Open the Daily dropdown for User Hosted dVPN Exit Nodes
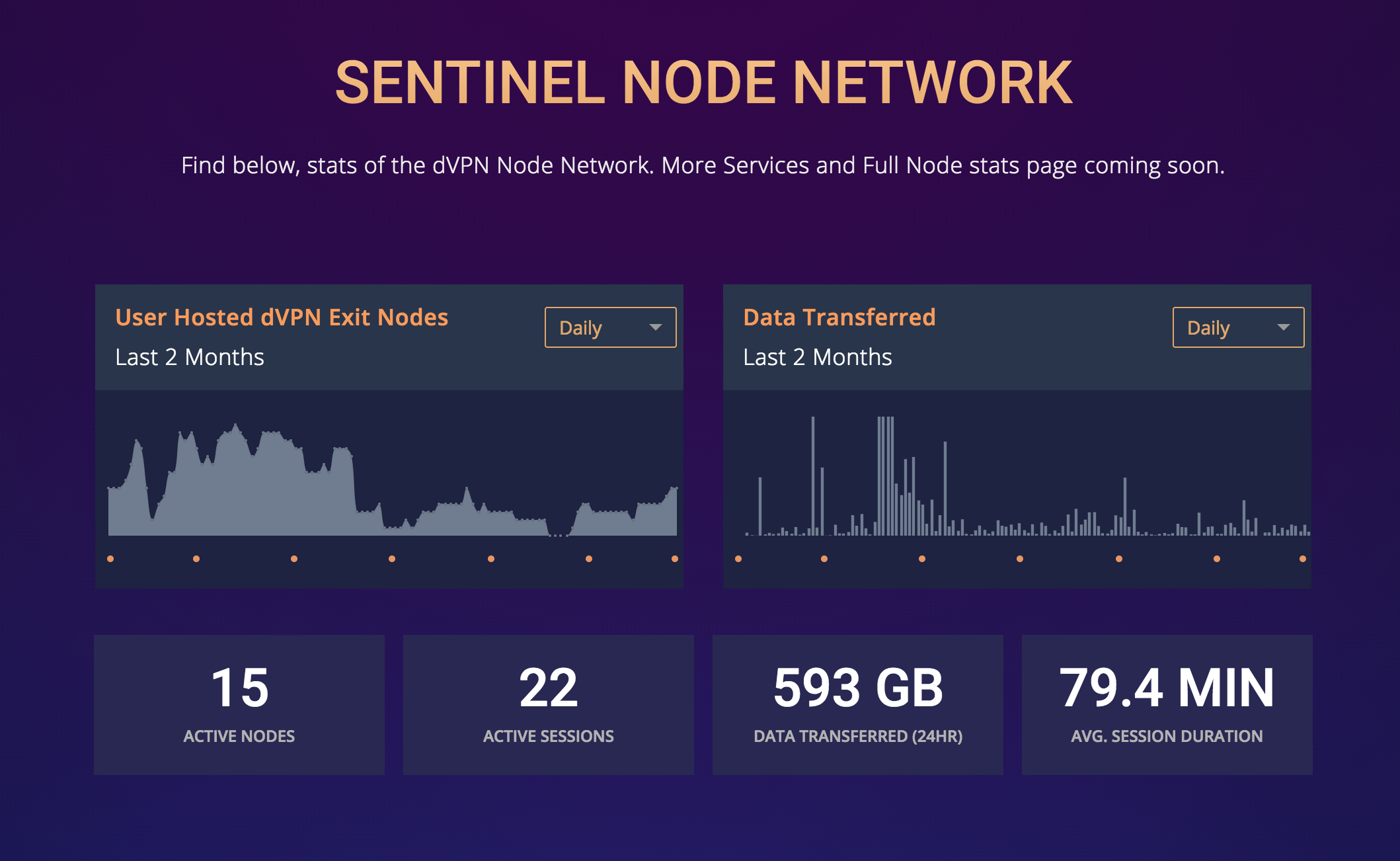Screen dimensions: 1400x861 click(609, 327)
